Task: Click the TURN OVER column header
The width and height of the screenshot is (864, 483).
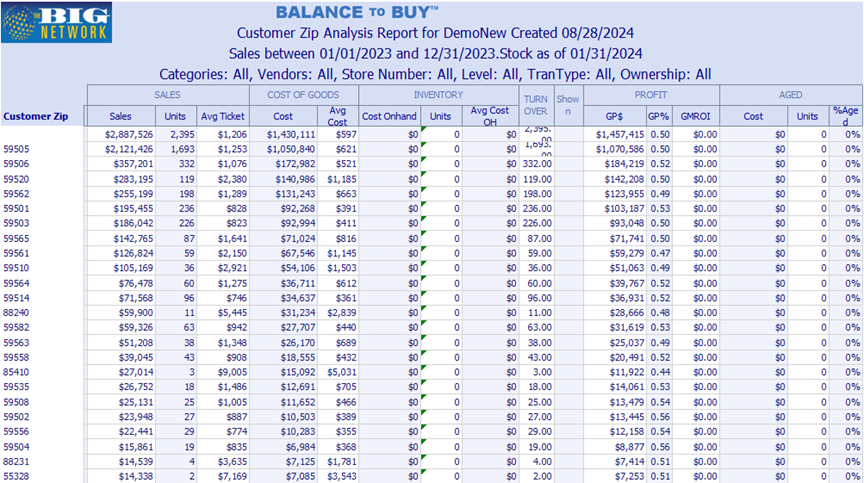Action: [536, 105]
